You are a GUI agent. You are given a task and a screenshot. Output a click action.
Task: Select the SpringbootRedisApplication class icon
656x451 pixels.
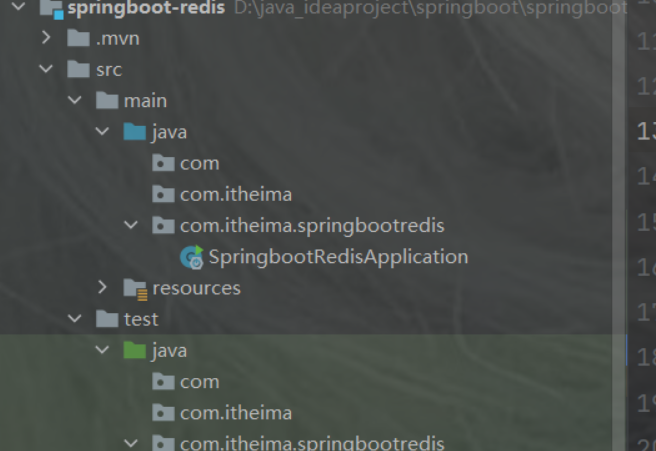(192, 257)
